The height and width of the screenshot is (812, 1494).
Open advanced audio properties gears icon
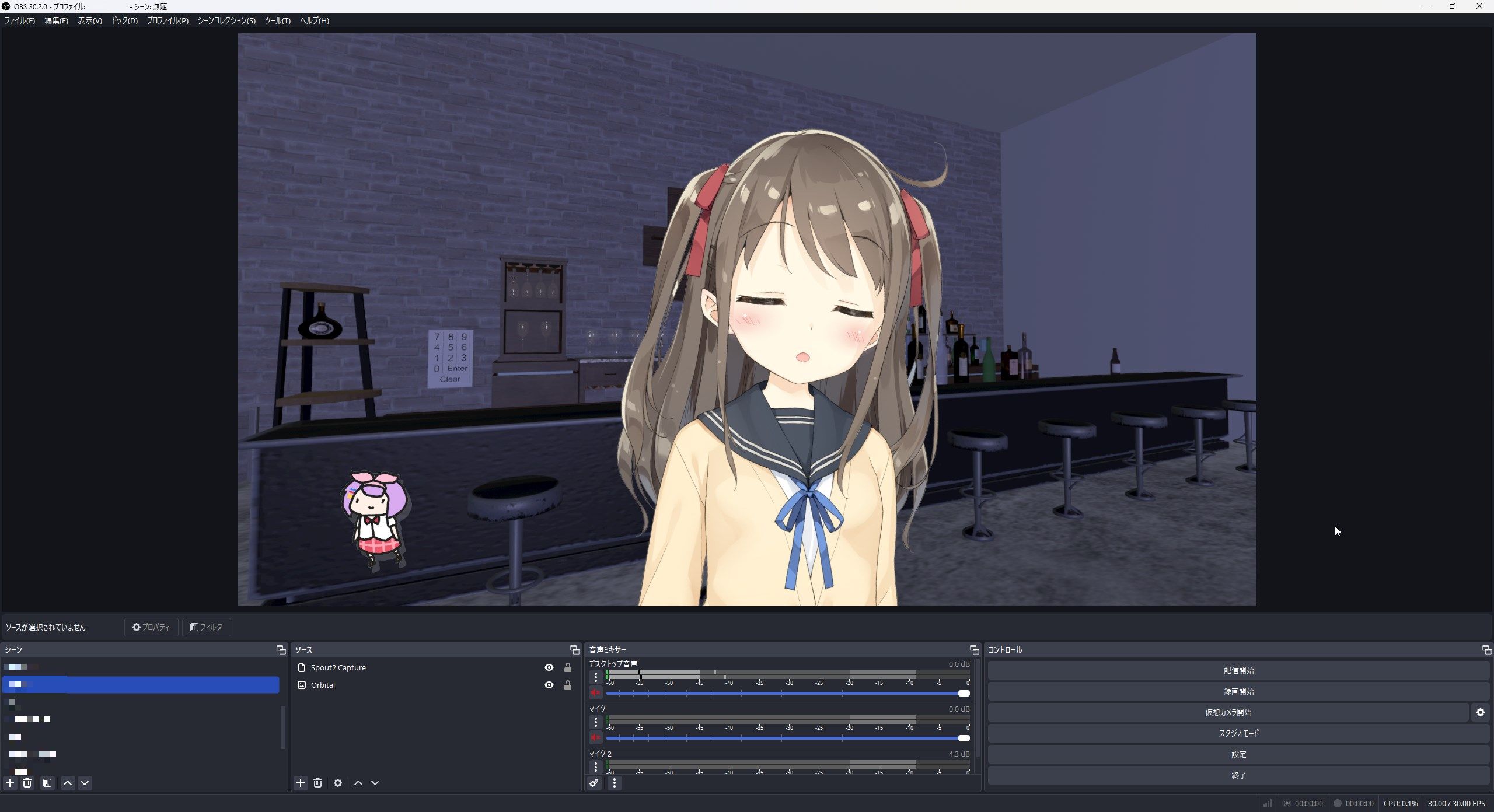[x=594, y=783]
